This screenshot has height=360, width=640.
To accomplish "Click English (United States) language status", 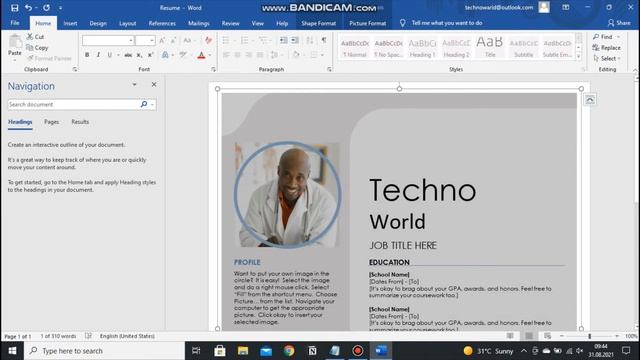I will pyautogui.click(x=127, y=336).
